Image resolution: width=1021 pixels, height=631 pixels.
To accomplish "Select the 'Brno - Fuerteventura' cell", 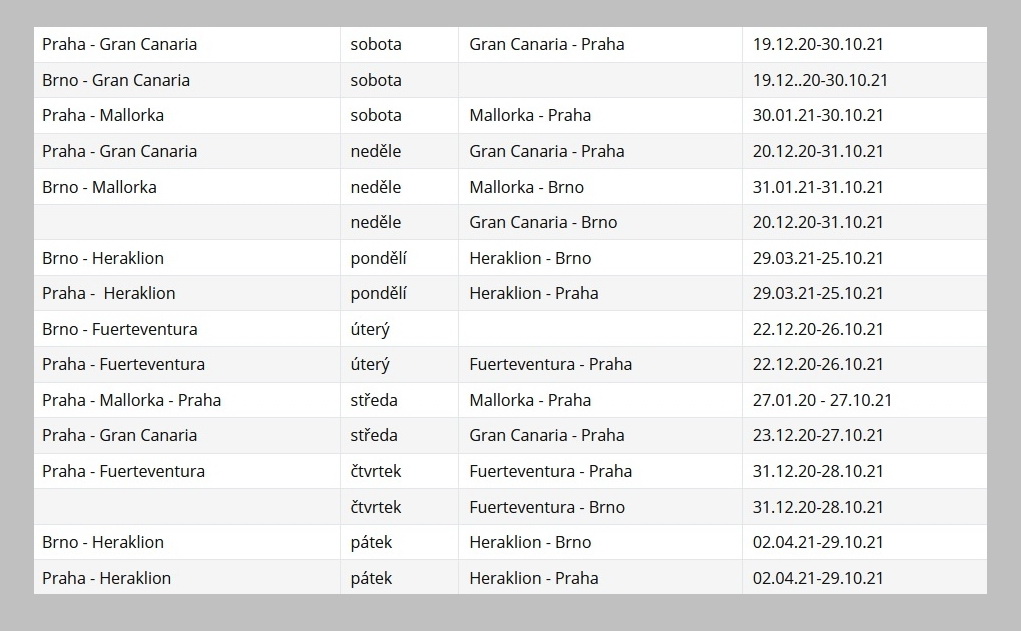I will point(187,329).
